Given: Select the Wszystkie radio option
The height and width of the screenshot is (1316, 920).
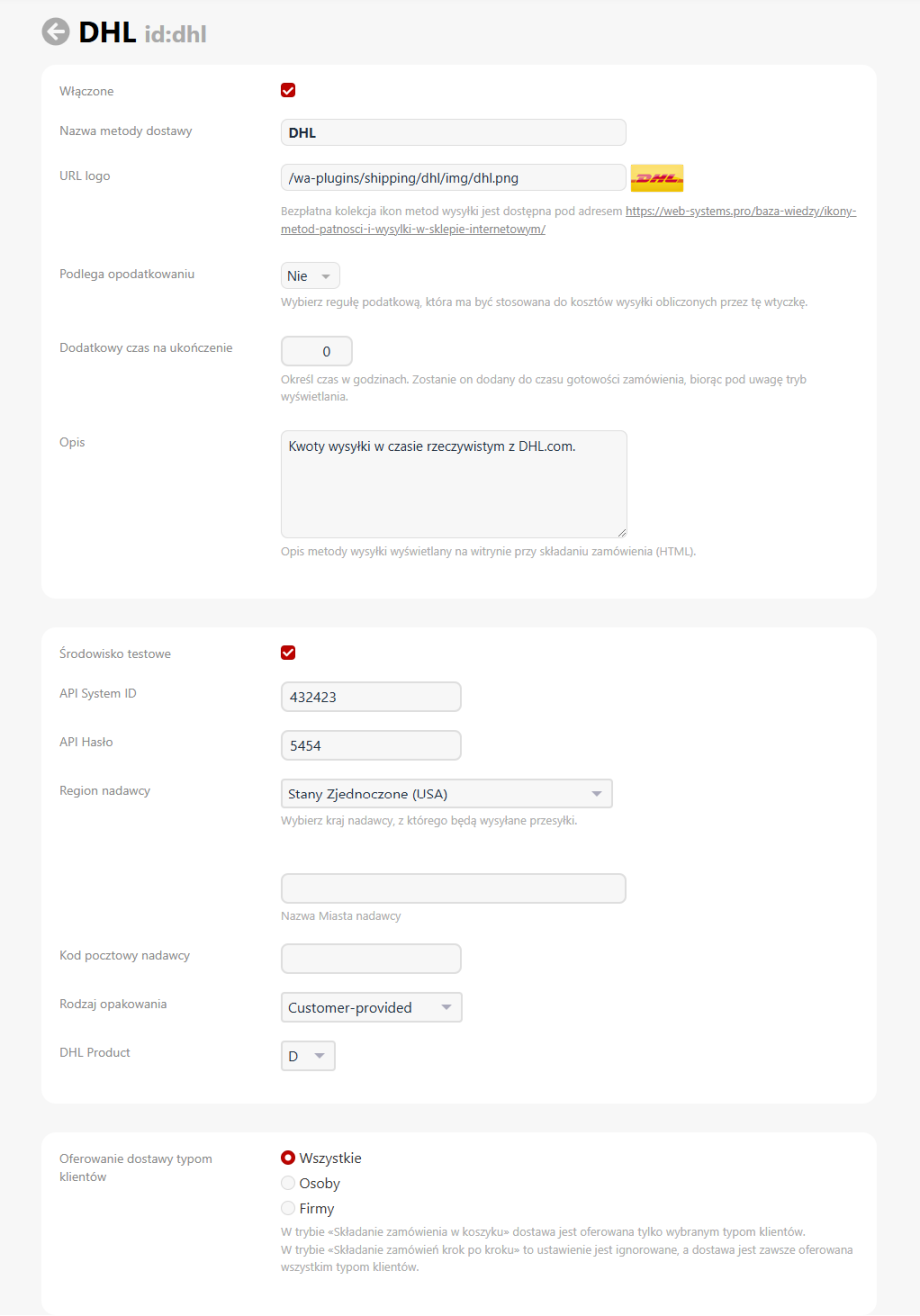Looking at the screenshot, I should tap(288, 1158).
